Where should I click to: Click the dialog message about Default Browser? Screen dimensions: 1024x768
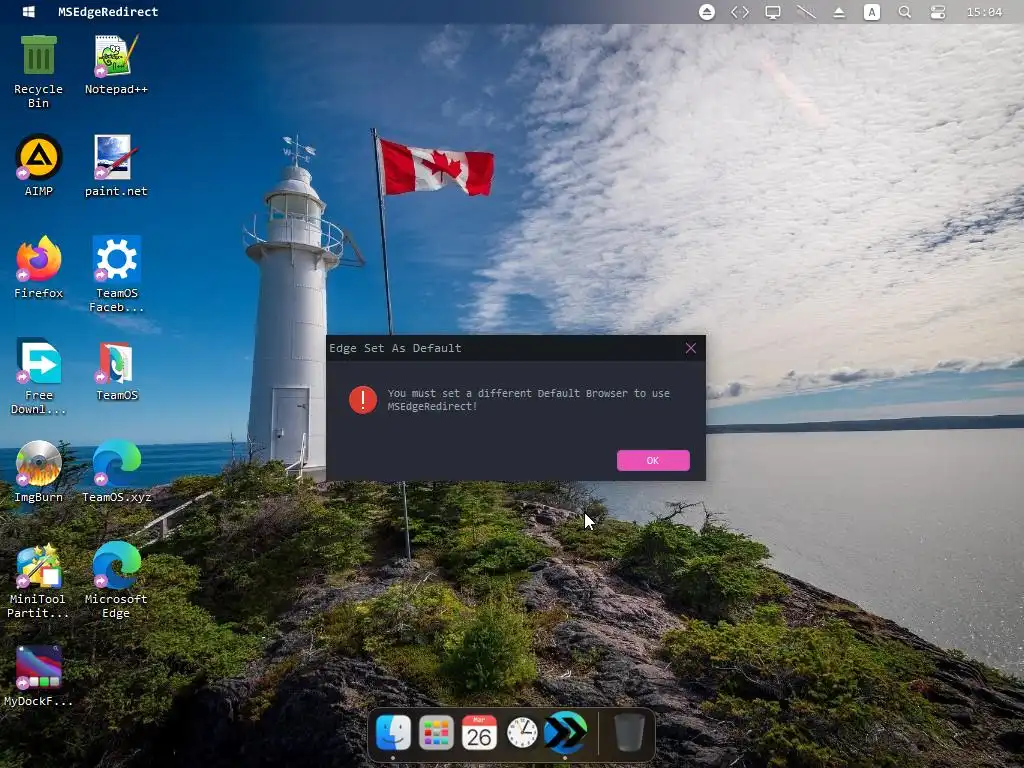pos(528,400)
